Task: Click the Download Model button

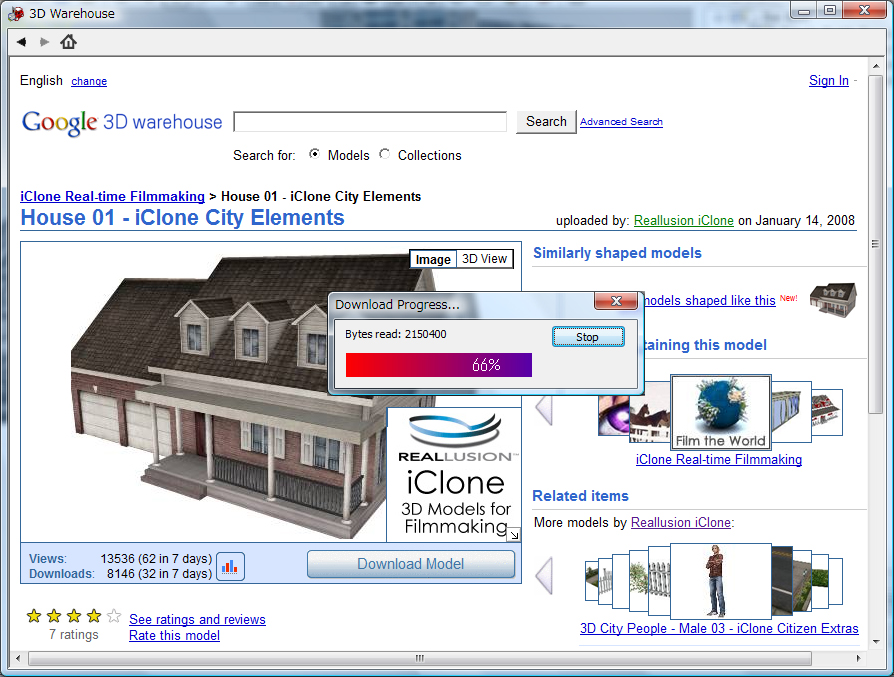Action: [411, 564]
